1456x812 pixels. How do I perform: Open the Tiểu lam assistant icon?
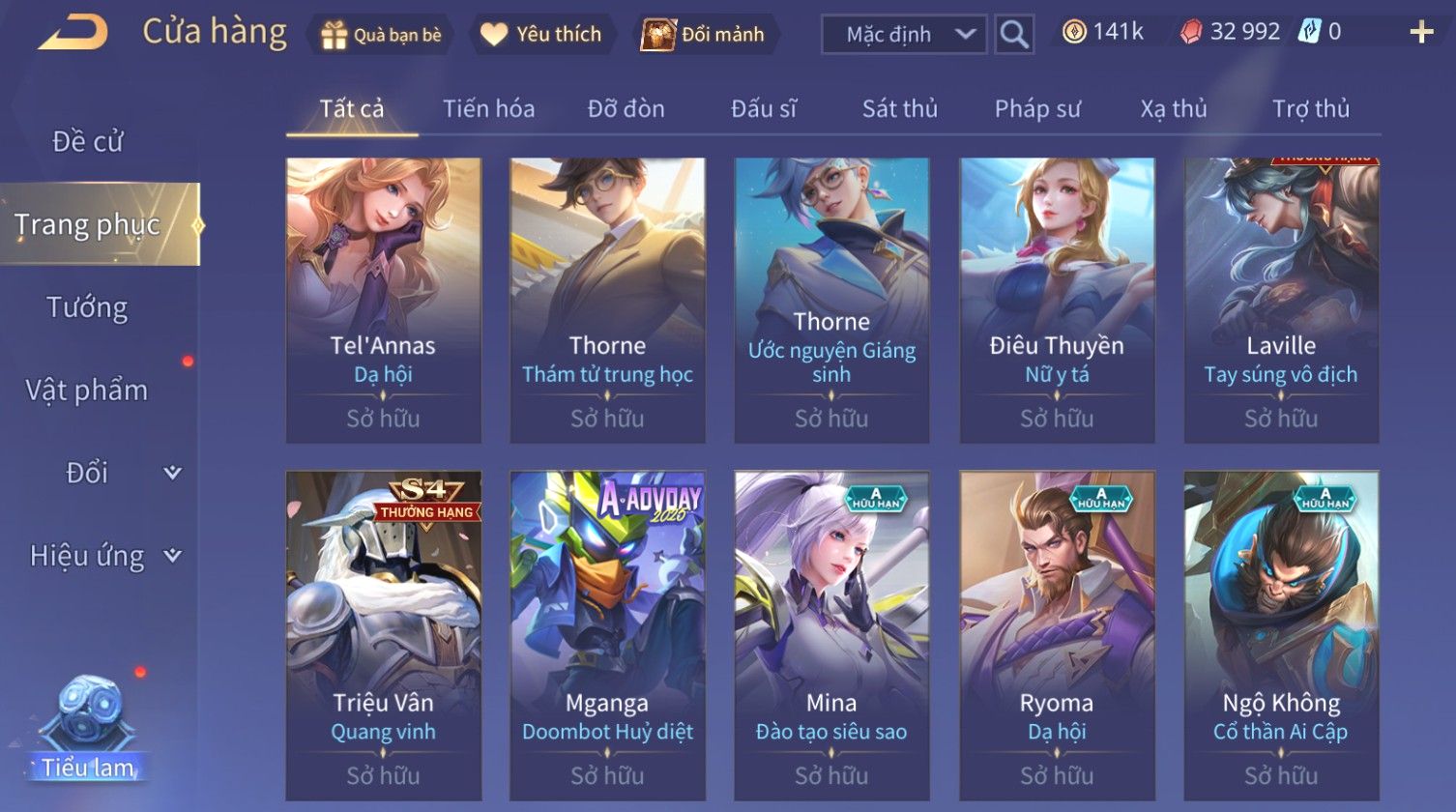click(88, 727)
